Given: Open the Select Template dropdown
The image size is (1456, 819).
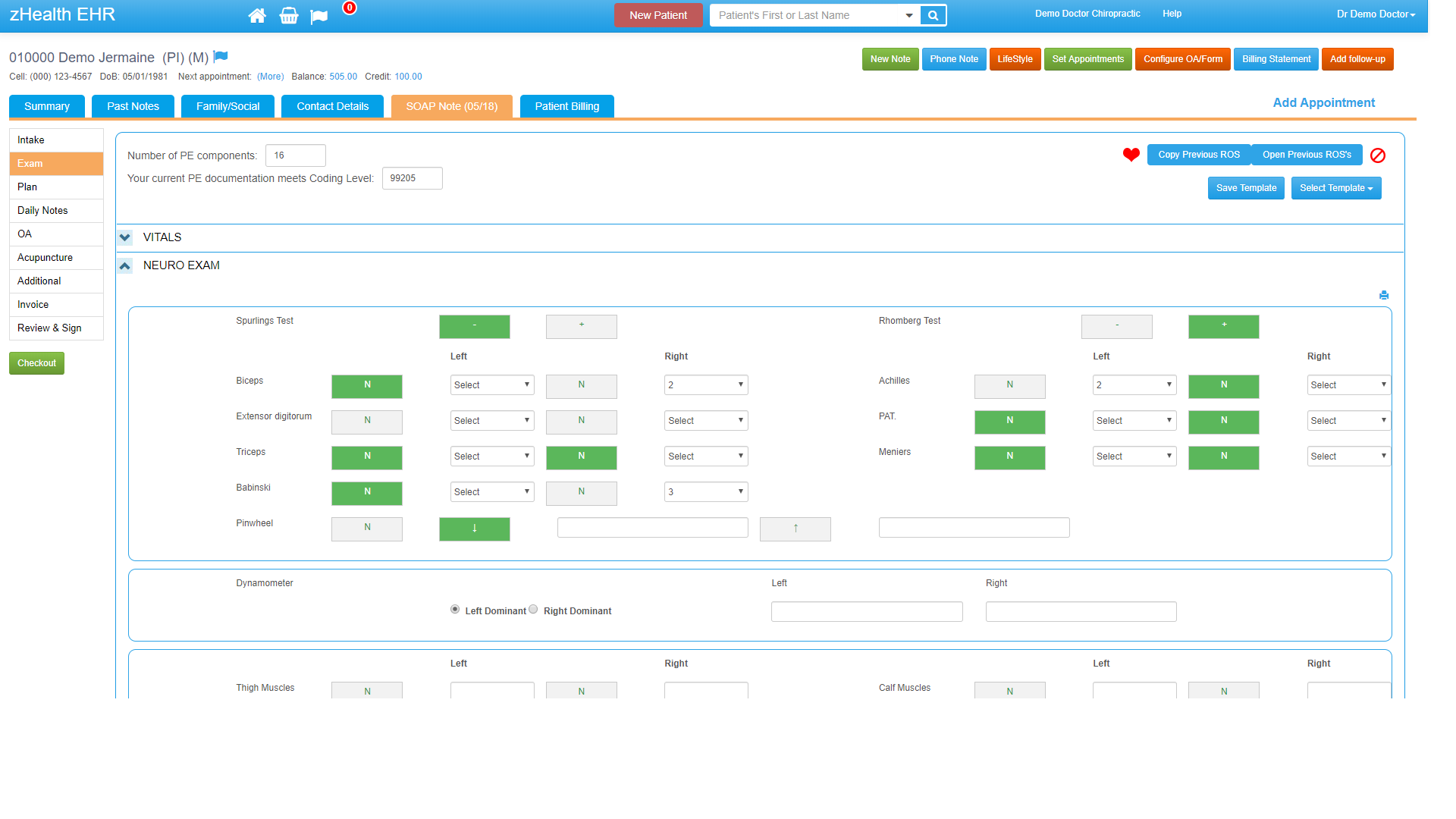Looking at the screenshot, I should (1335, 188).
